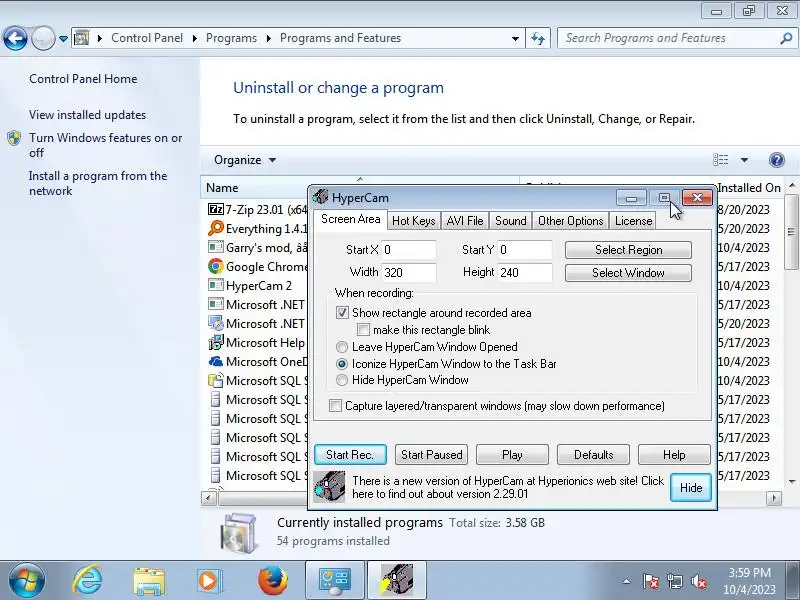This screenshot has width=800, height=600.
Task: Go back with the Explorer back arrow
Action: [15, 38]
